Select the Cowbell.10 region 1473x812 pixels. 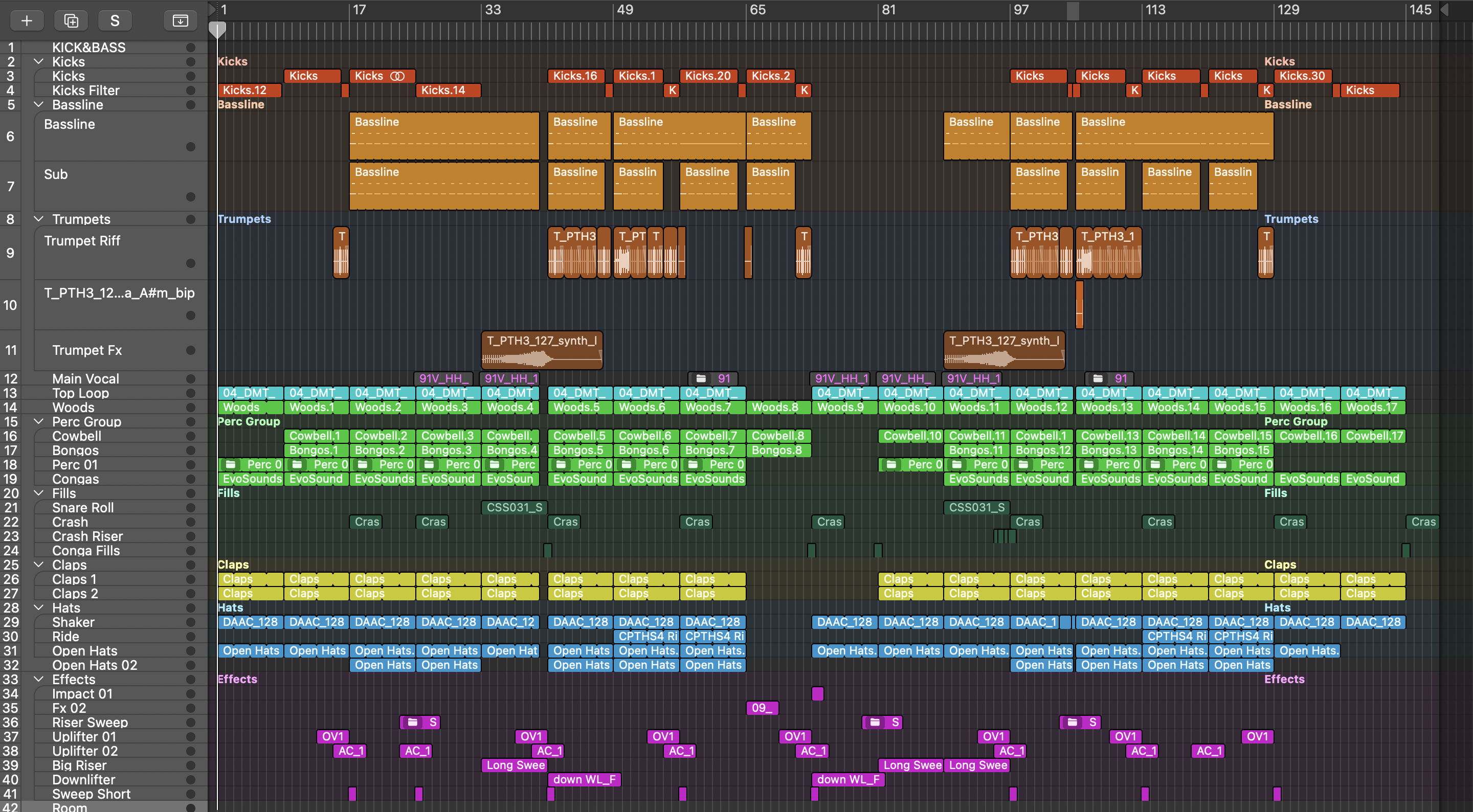[911, 436]
